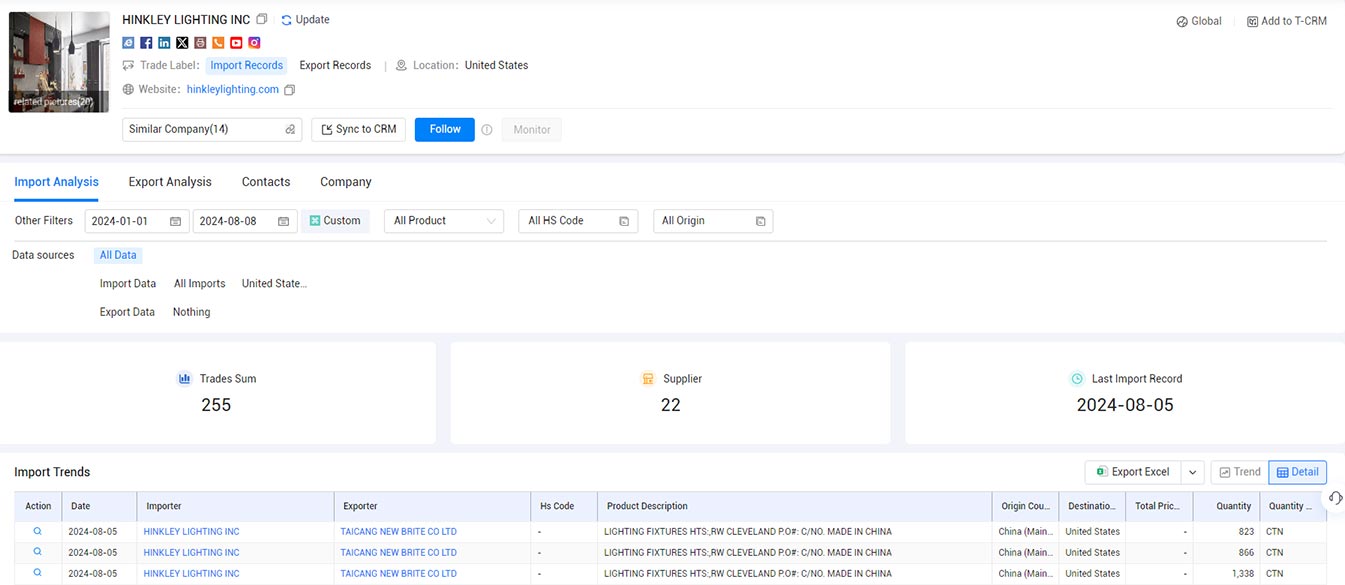The width and height of the screenshot is (1345, 585).
Task: Expand the Export Excel dropdown arrow
Action: click(1192, 472)
